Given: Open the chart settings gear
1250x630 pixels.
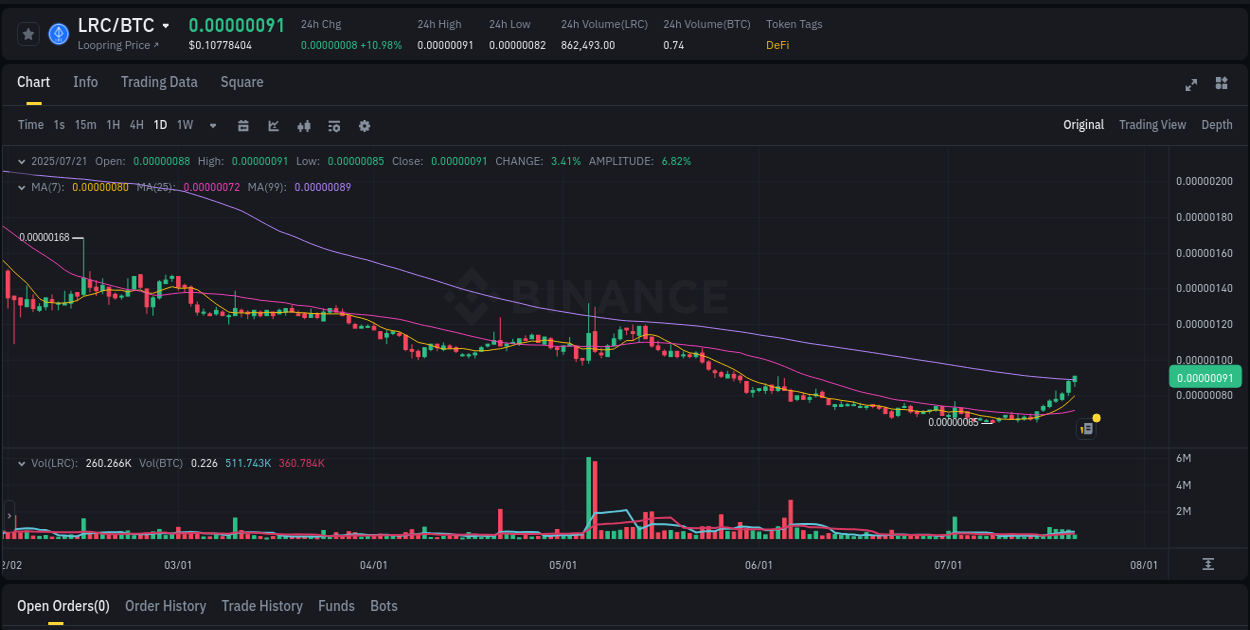Looking at the screenshot, I should click(x=364, y=125).
